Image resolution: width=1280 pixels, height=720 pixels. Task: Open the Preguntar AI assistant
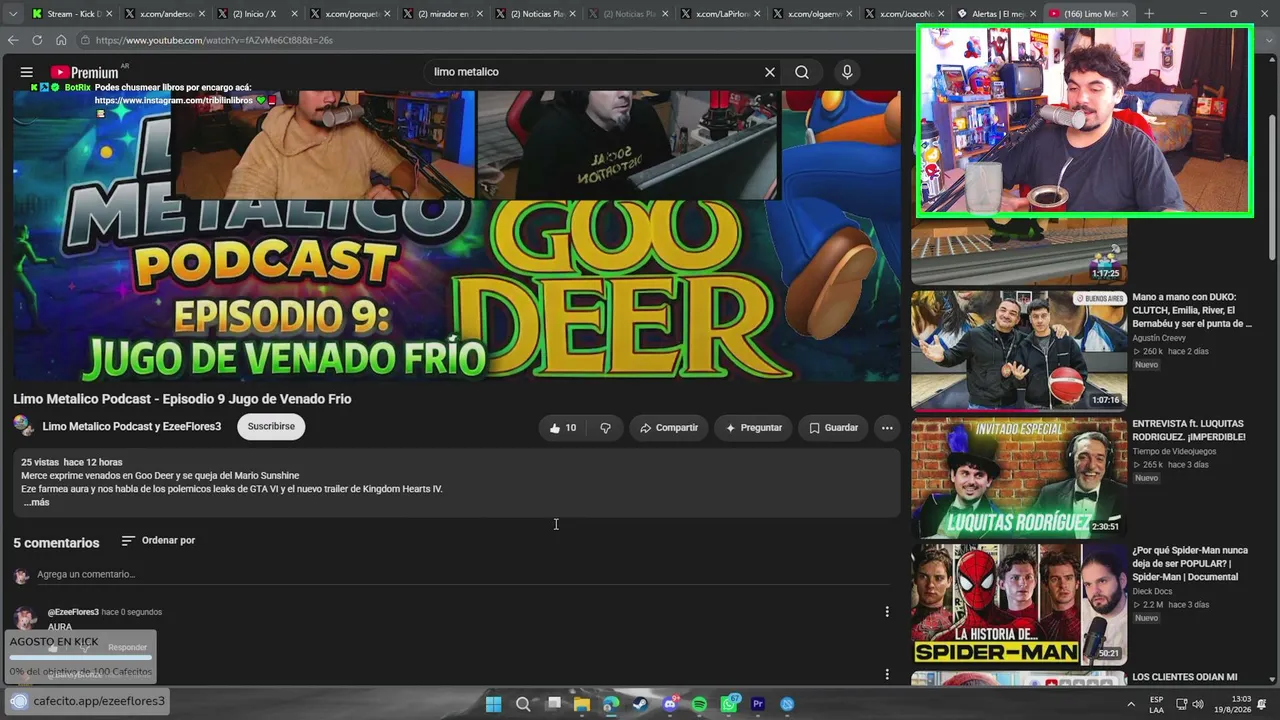tap(754, 428)
